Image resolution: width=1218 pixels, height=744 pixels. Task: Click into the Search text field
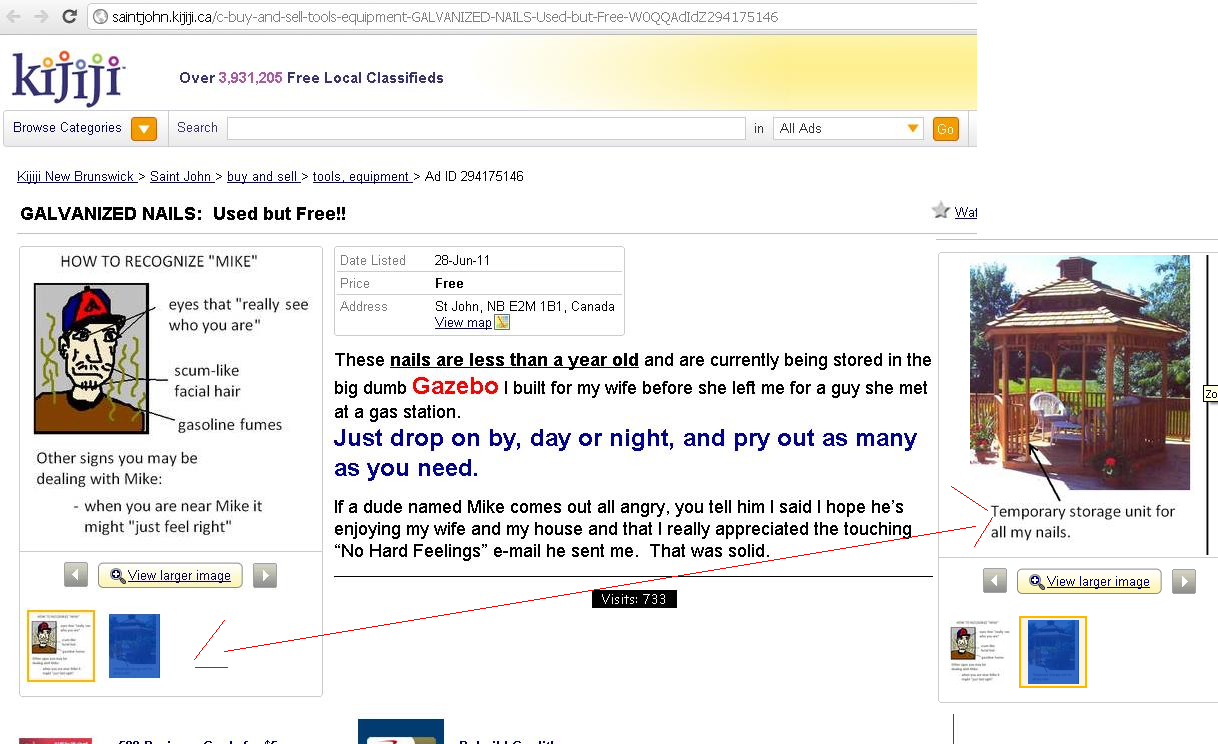coord(486,128)
